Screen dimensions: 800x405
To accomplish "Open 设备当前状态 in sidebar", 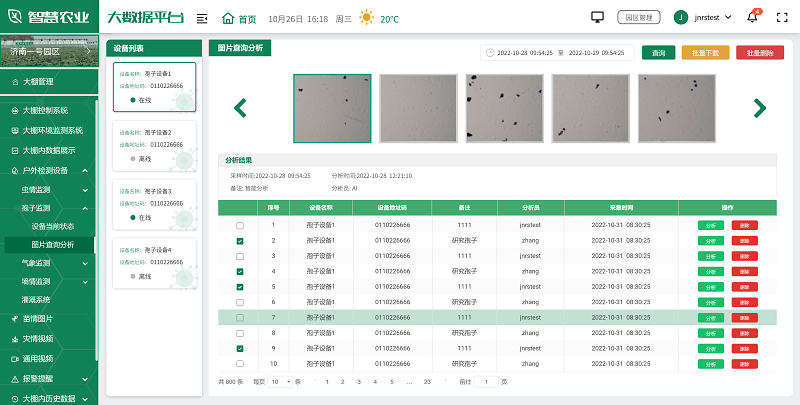I will [59, 226].
